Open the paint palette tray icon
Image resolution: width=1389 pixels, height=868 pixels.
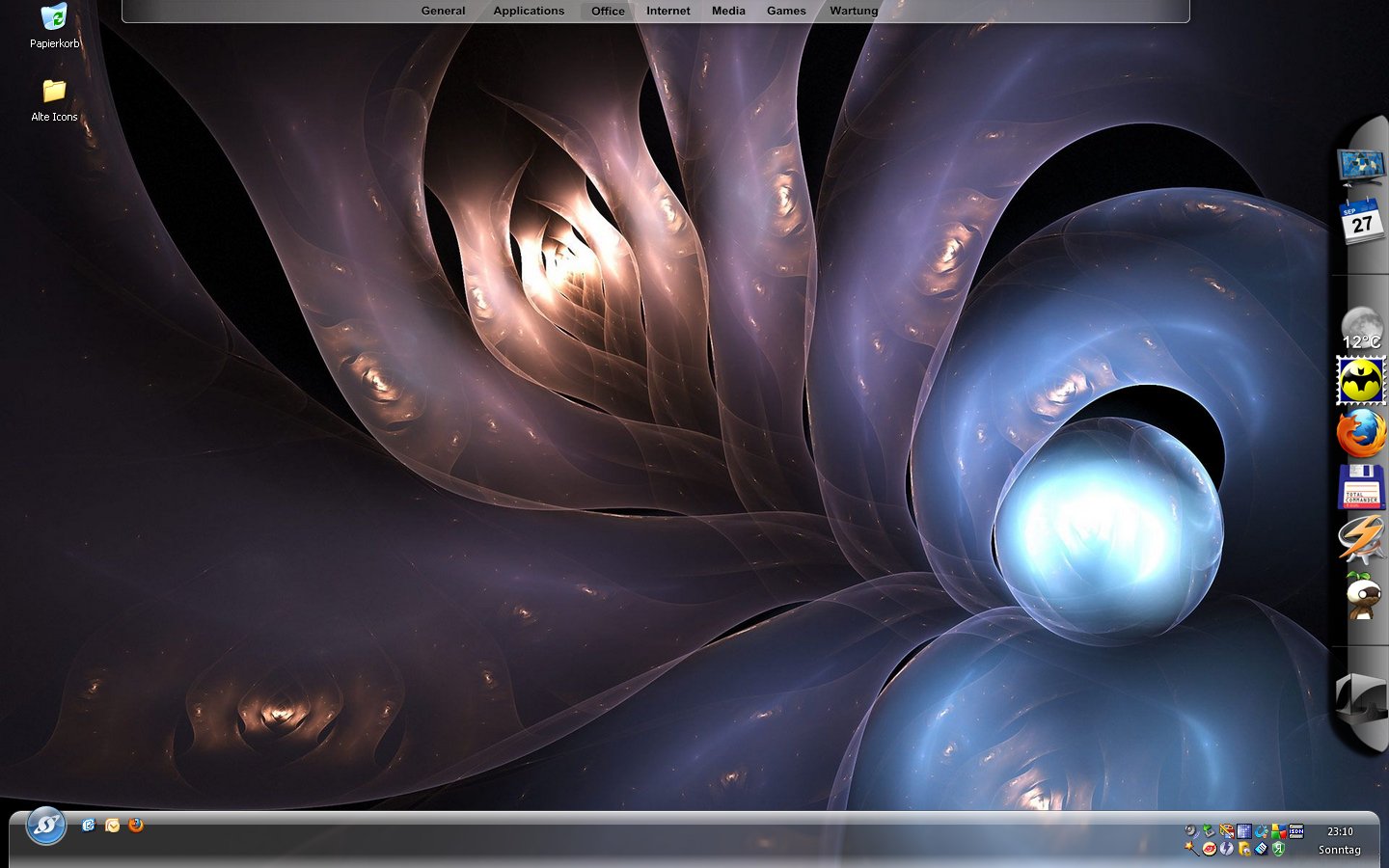(x=1227, y=831)
